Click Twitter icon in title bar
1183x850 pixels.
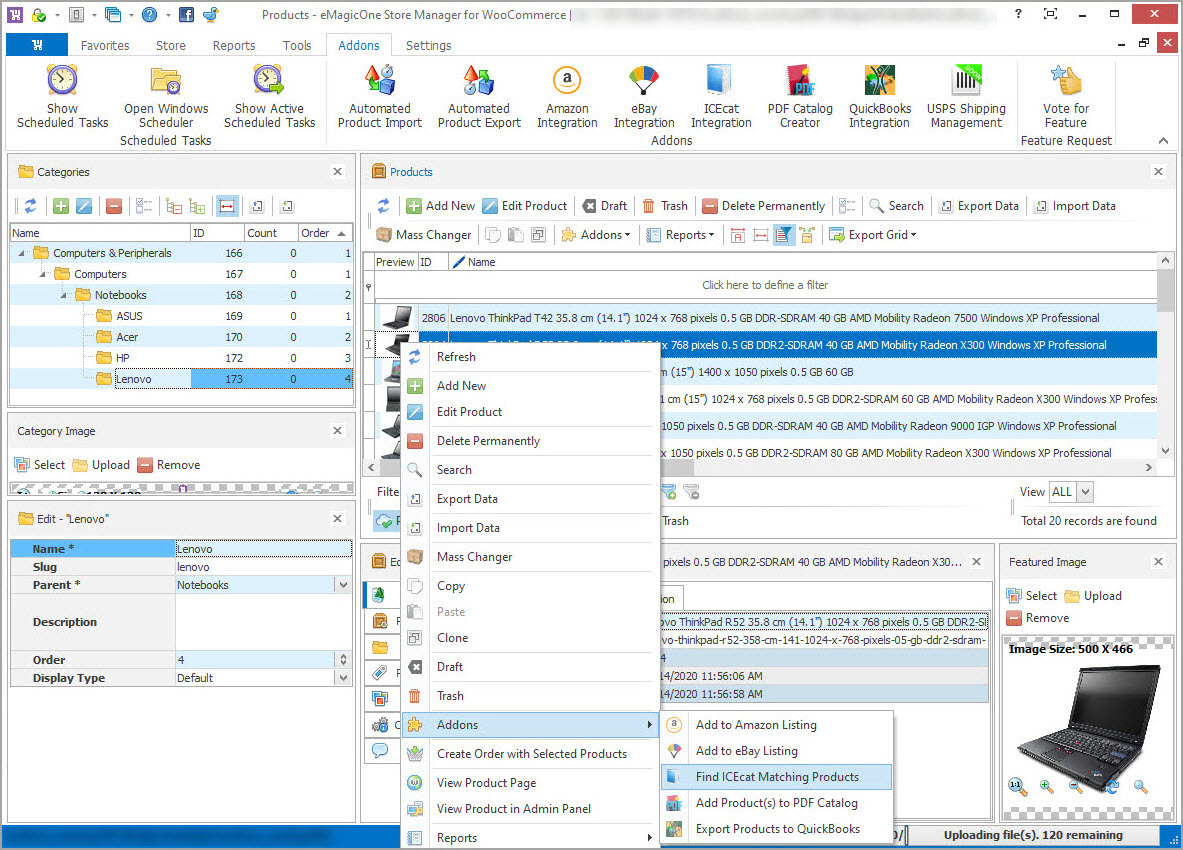click(211, 14)
